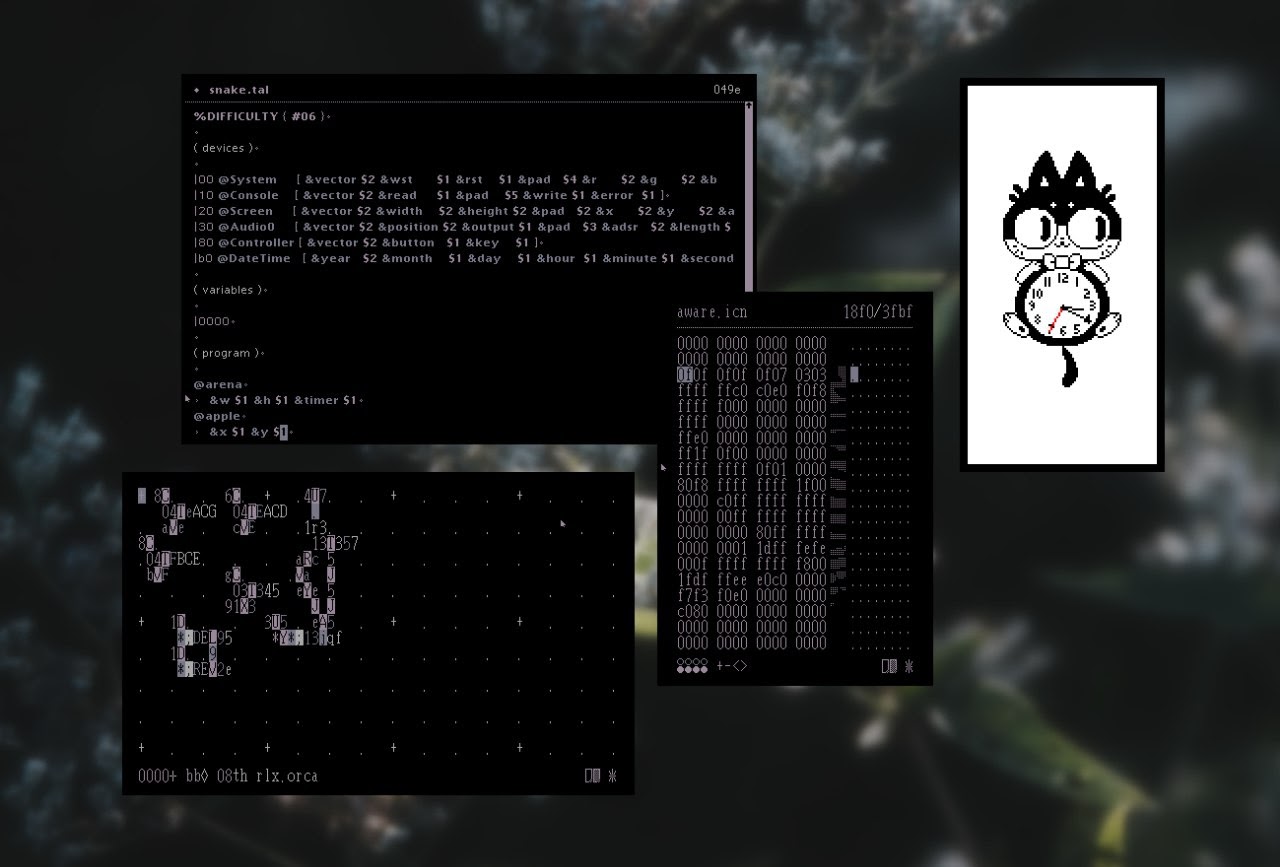Toggle the first hollow circle in hex editor
Viewport: 1280px width, 867px height.
(681, 662)
